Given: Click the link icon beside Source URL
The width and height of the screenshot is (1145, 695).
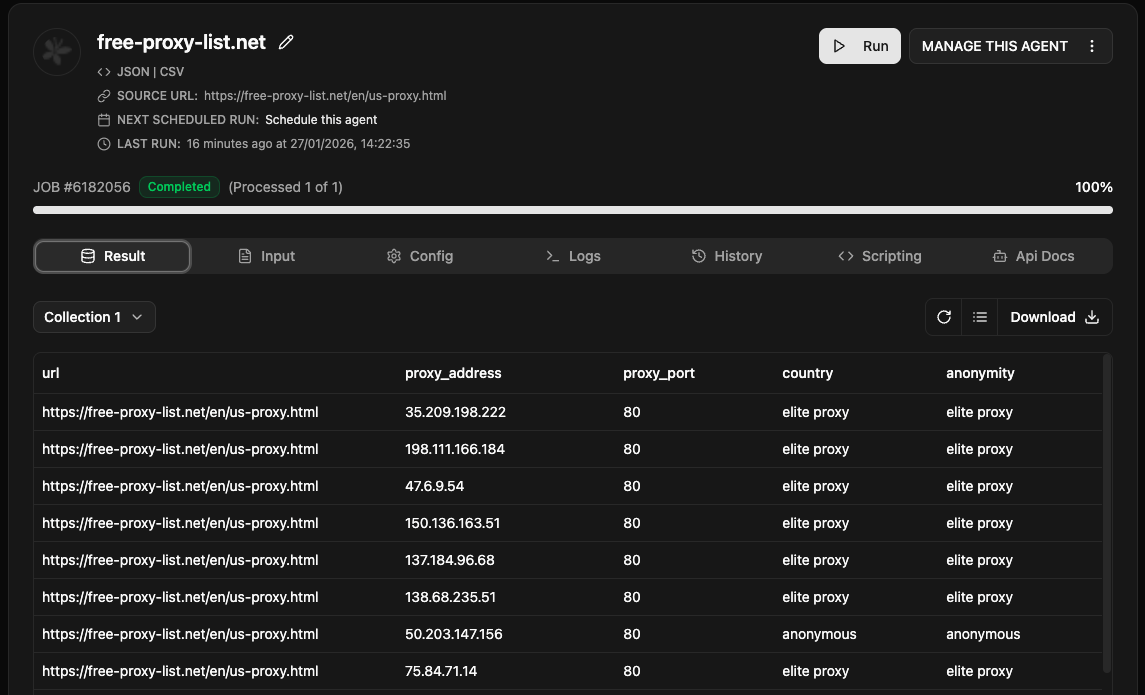Looking at the screenshot, I should 104,96.
